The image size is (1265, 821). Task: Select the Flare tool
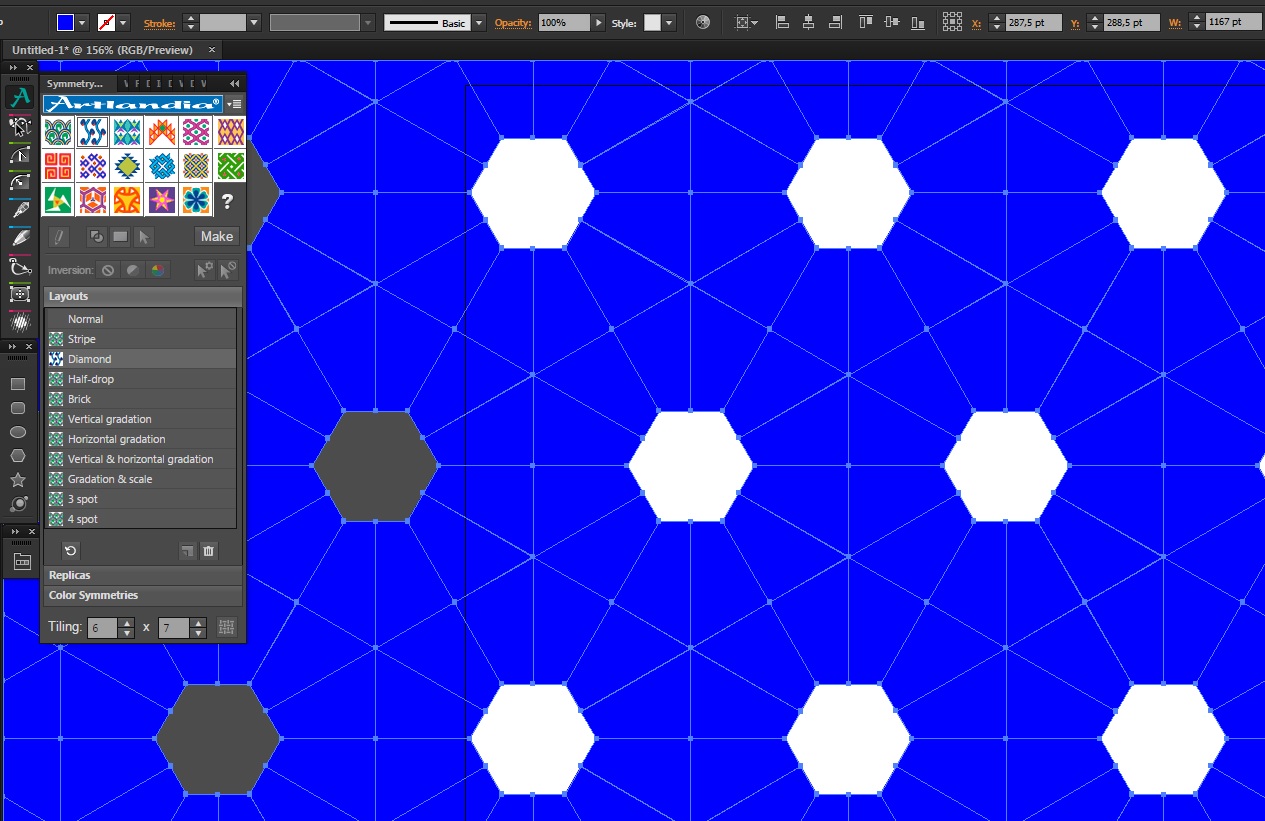pos(18,504)
